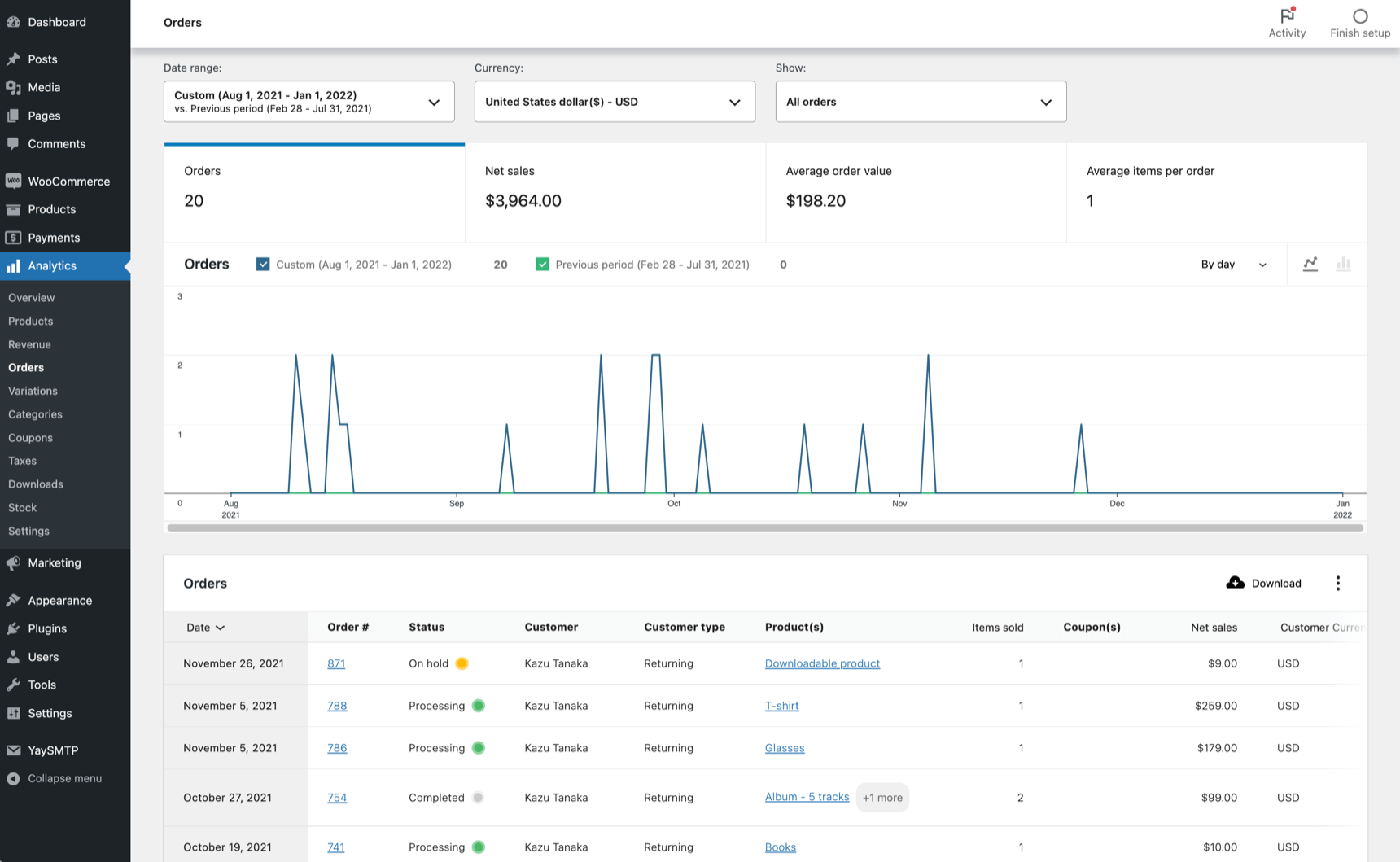Open the Activity flag icon
Viewport: 1400px width, 862px height.
(x=1287, y=15)
